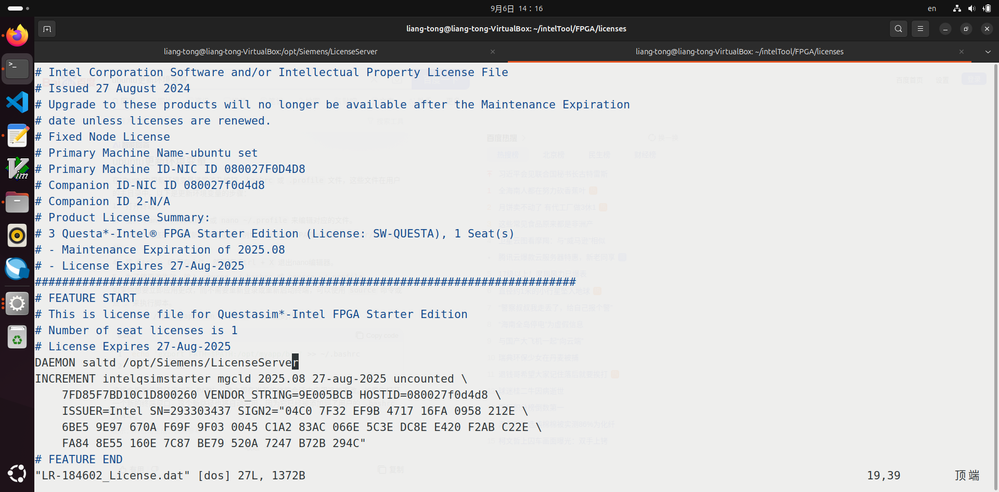Click 'This is license file for Questasim' line
Screen dimensions: 999x492
click(x=251, y=314)
